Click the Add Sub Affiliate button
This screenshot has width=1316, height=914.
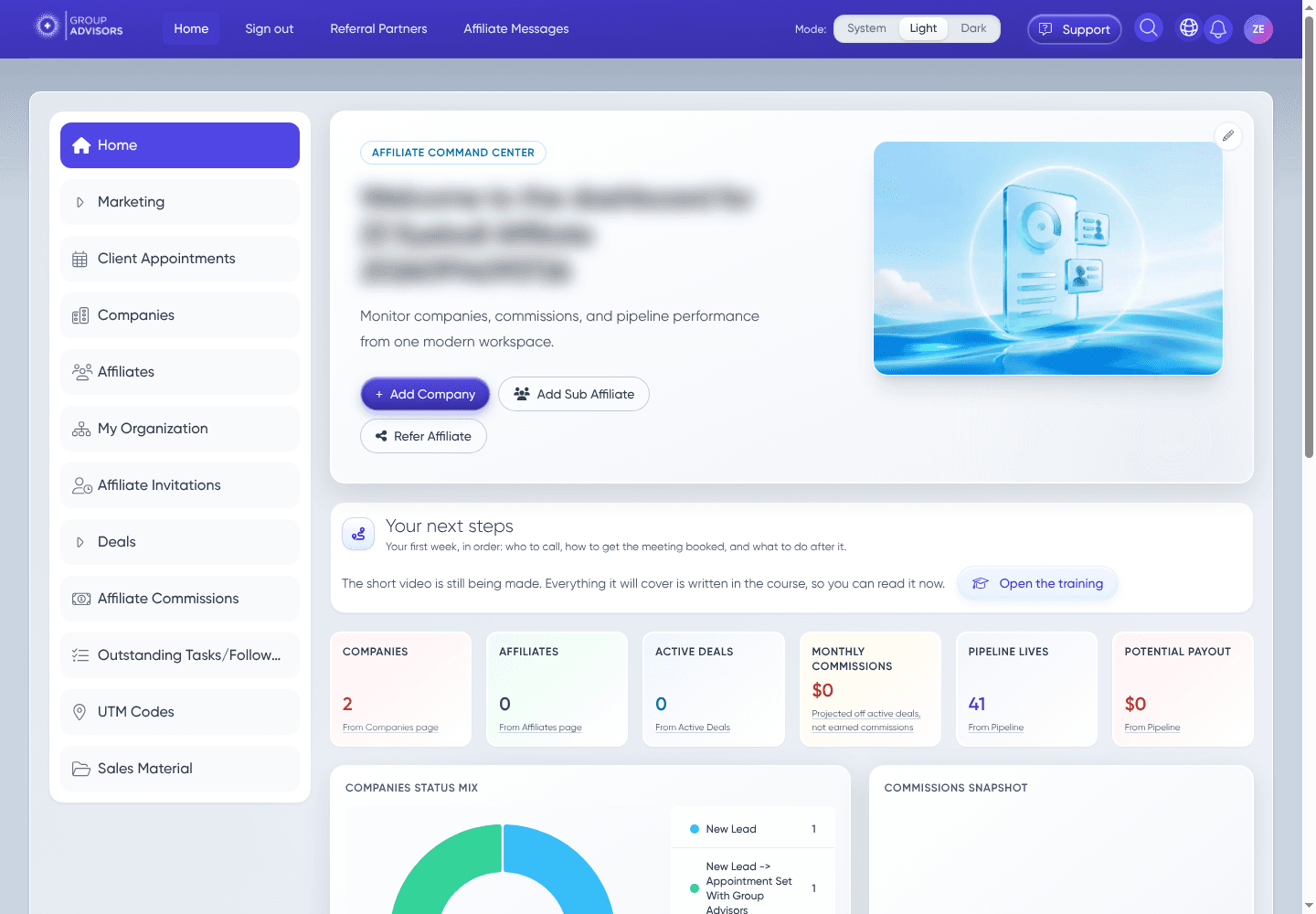[574, 394]
